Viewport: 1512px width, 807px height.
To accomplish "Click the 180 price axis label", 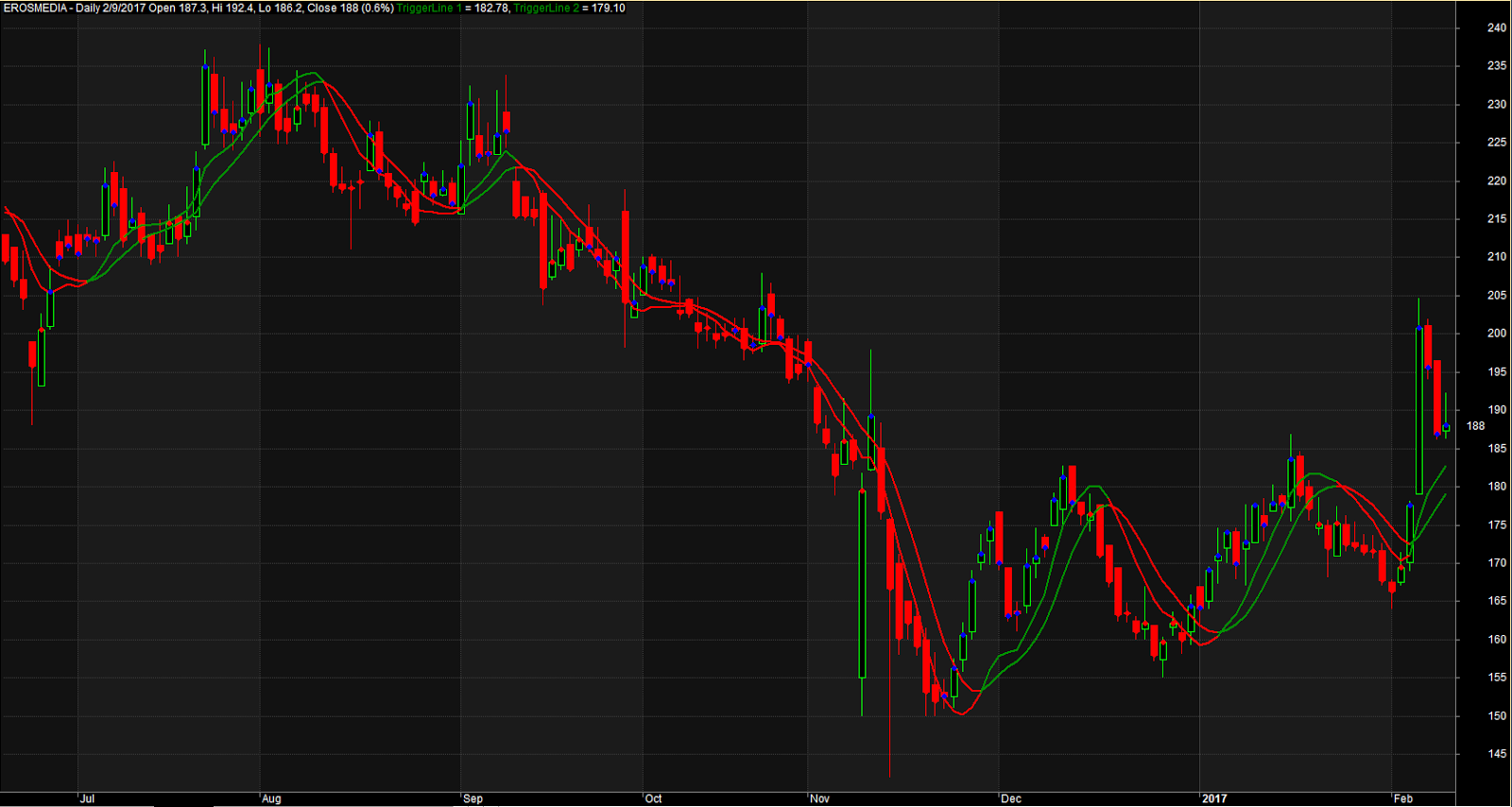I will [1497, 487].
